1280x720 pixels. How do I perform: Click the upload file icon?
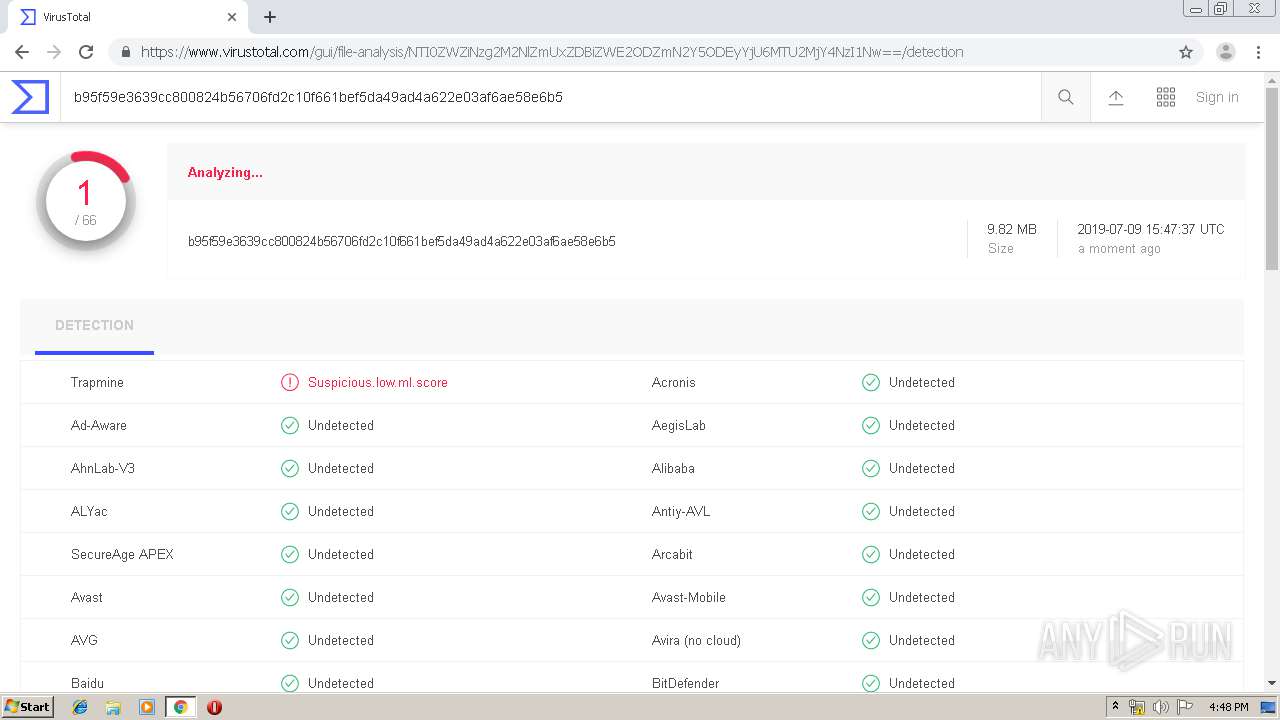[1116, 97]
